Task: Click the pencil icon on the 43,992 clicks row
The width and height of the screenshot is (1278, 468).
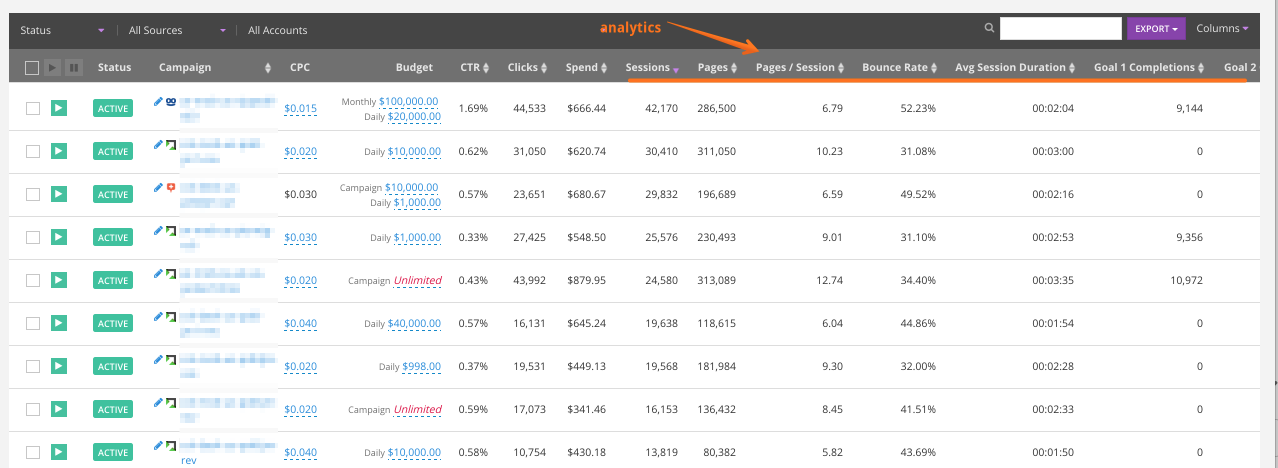Action: point(158,273)
